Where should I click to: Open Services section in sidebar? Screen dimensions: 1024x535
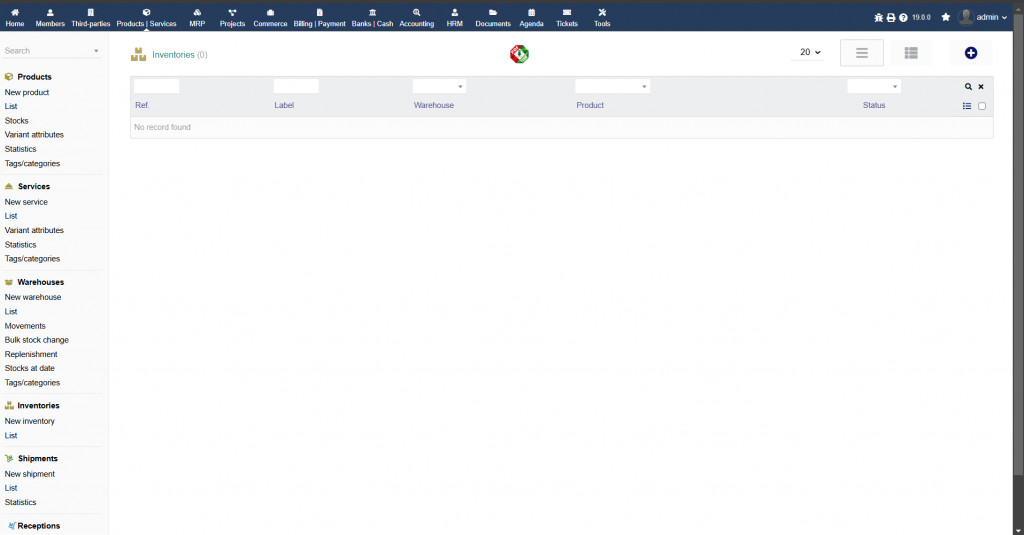(34, 186)
